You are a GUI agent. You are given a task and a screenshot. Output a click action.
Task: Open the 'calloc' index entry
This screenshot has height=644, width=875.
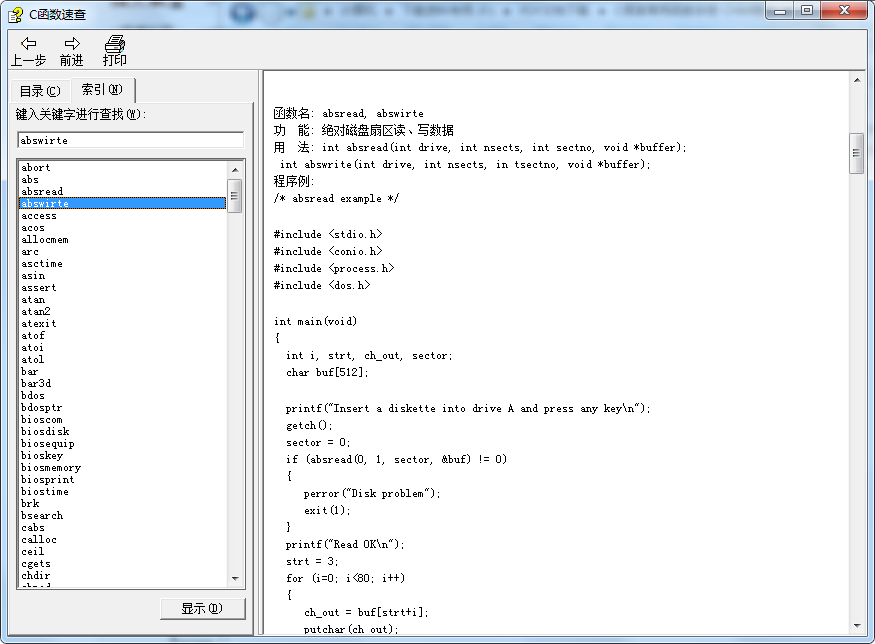[x=40, y=540]
